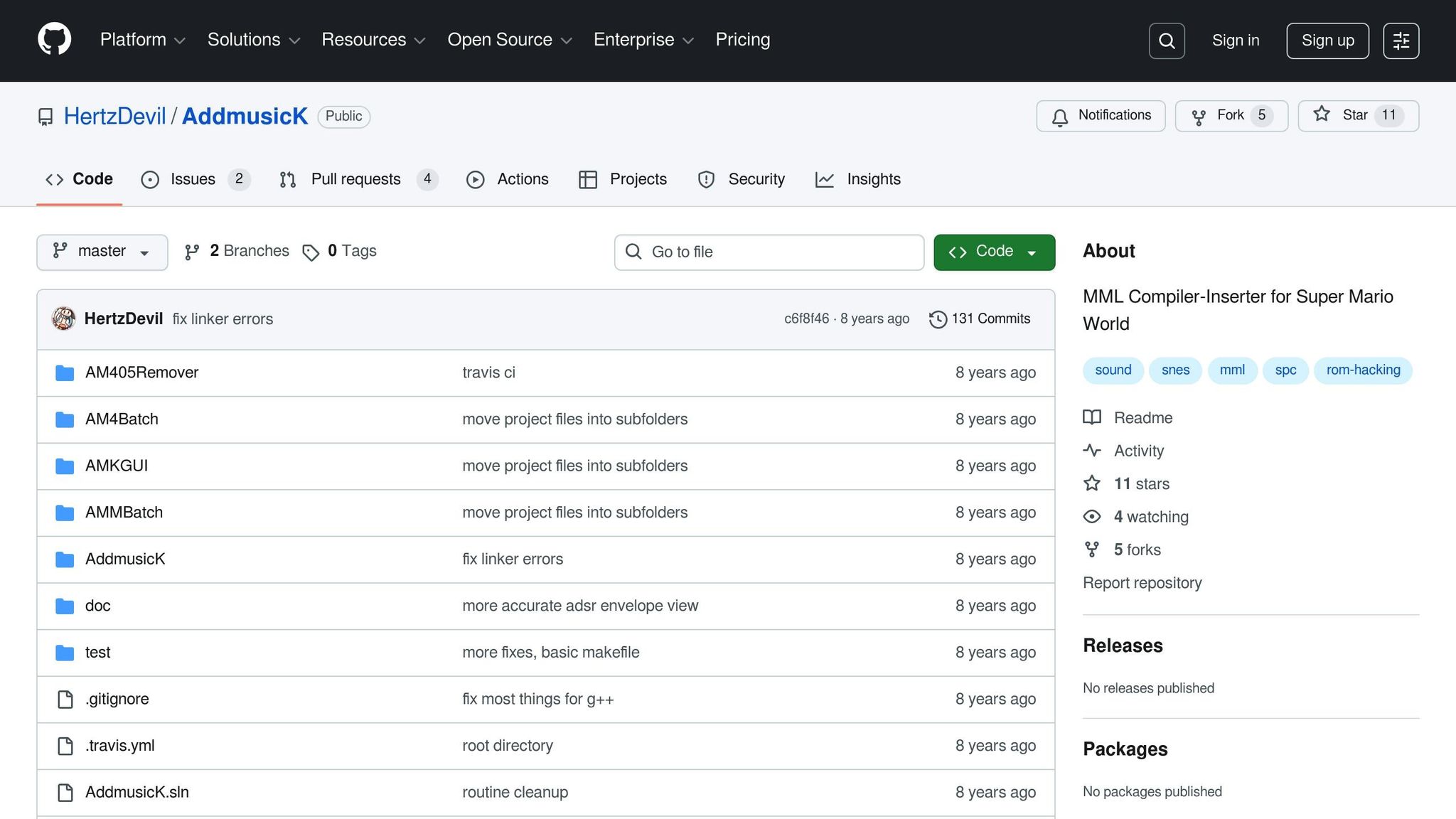
Task: Click the AddmusicK folder icon
Action: pos(65,560)
